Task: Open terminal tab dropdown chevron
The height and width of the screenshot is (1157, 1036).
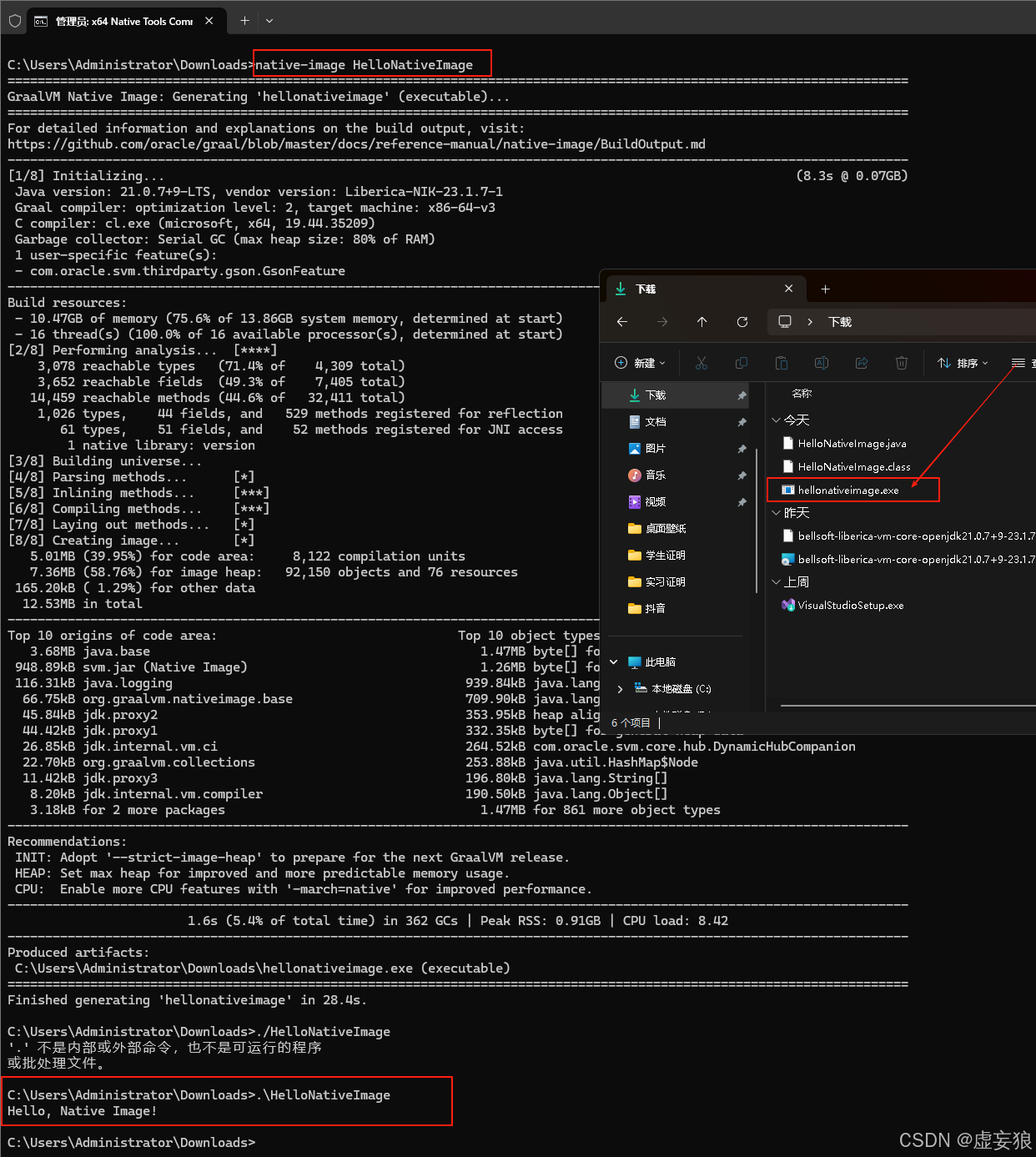Action: coord(269,21)
